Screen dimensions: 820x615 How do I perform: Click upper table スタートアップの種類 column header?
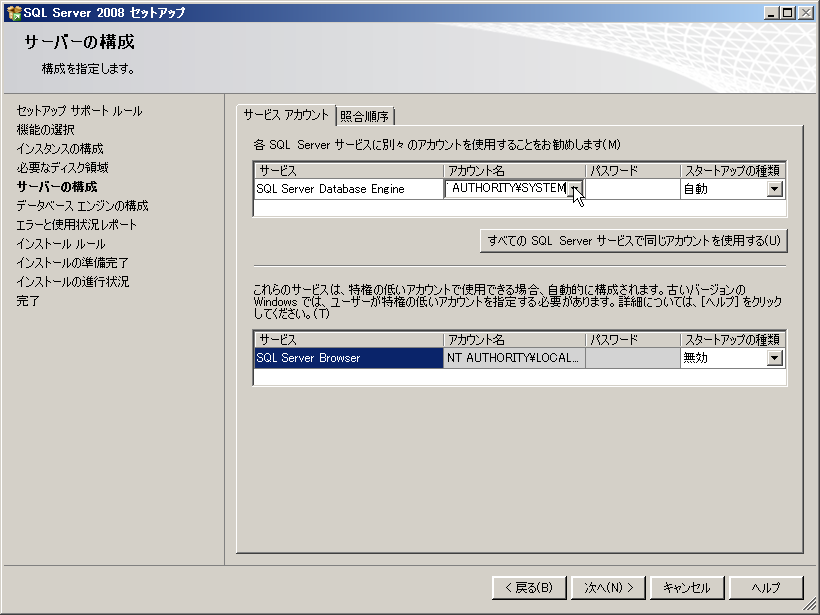point(733,170)
